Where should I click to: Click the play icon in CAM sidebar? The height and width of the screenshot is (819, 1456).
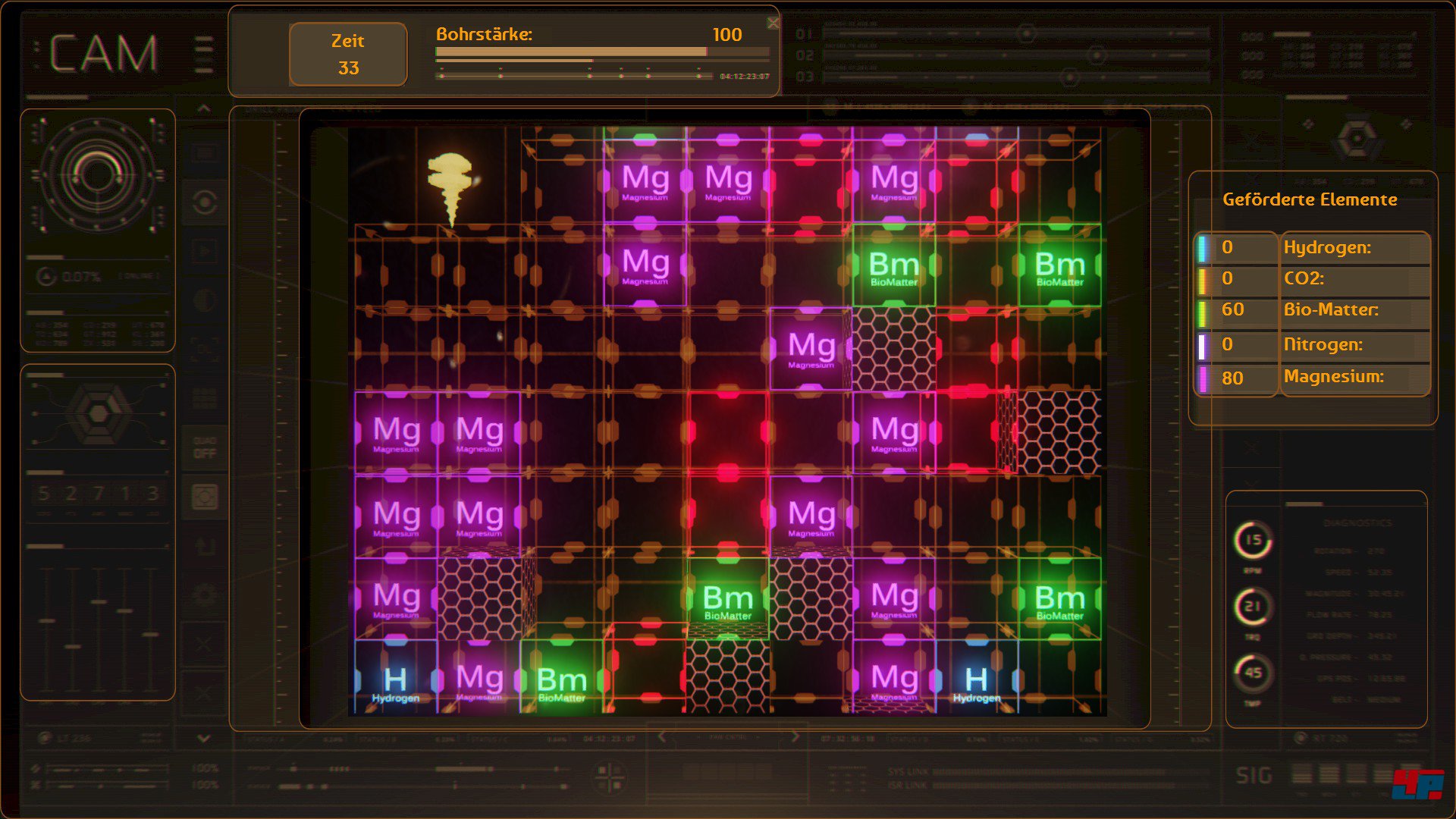tap(204, 251)
